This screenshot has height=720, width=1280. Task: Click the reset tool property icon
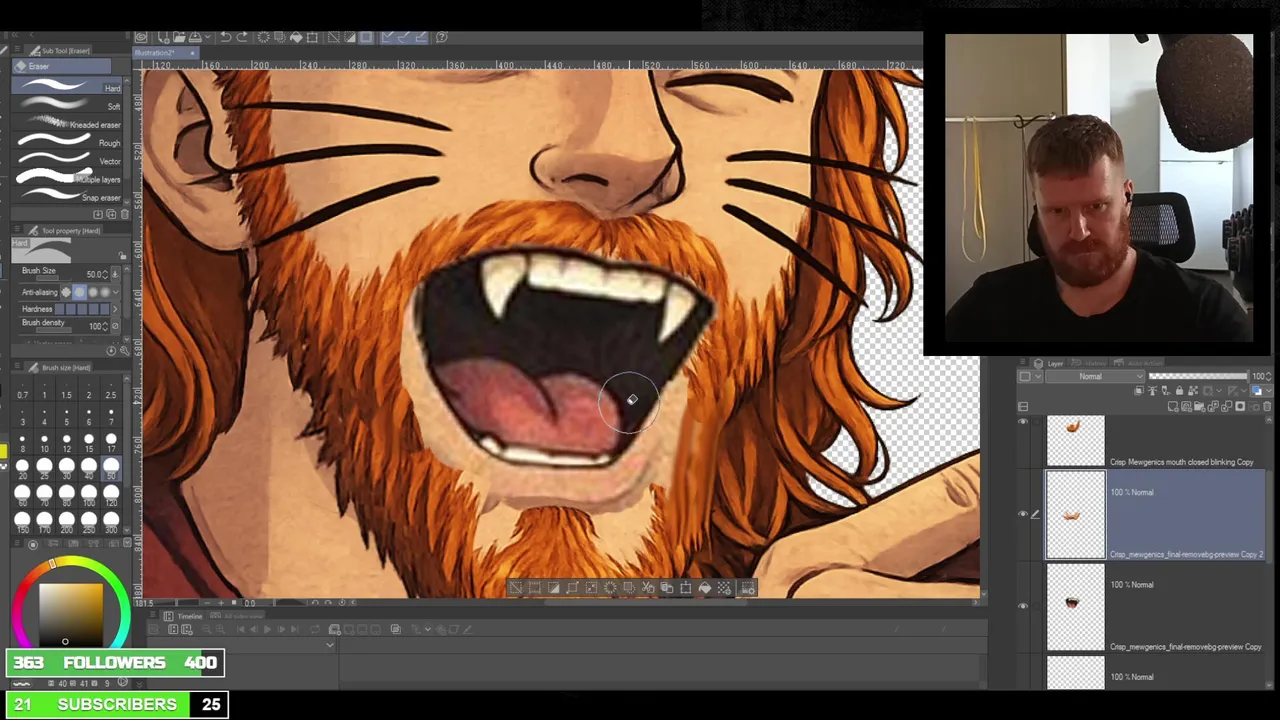(111, 351)
